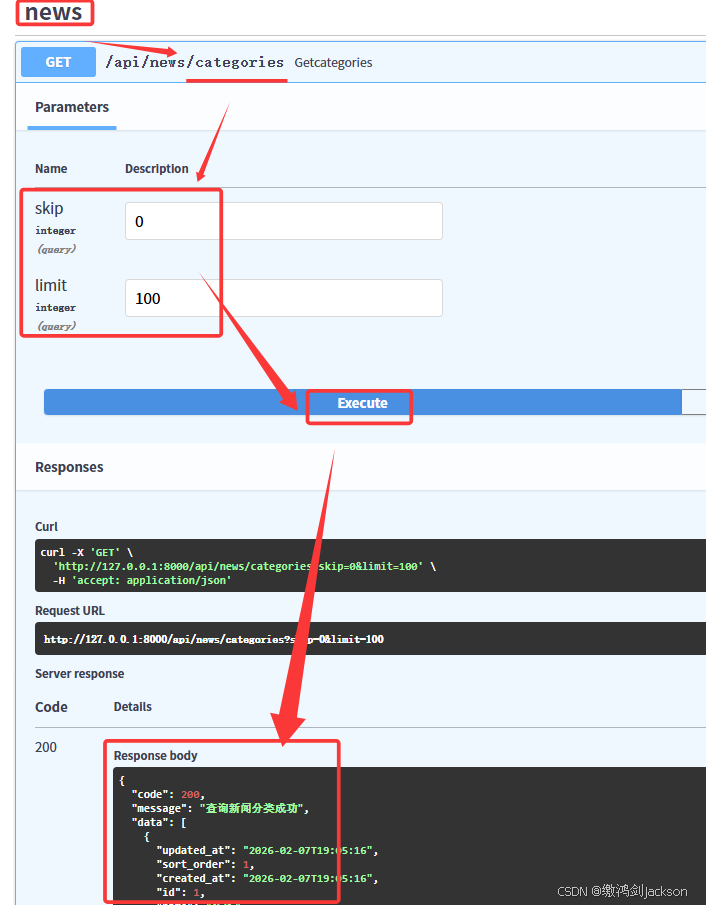Image resolution: width=706 pixels, height=905 pixels.
Task: Click the blue GET method badge
Action: tap(58, 62)
